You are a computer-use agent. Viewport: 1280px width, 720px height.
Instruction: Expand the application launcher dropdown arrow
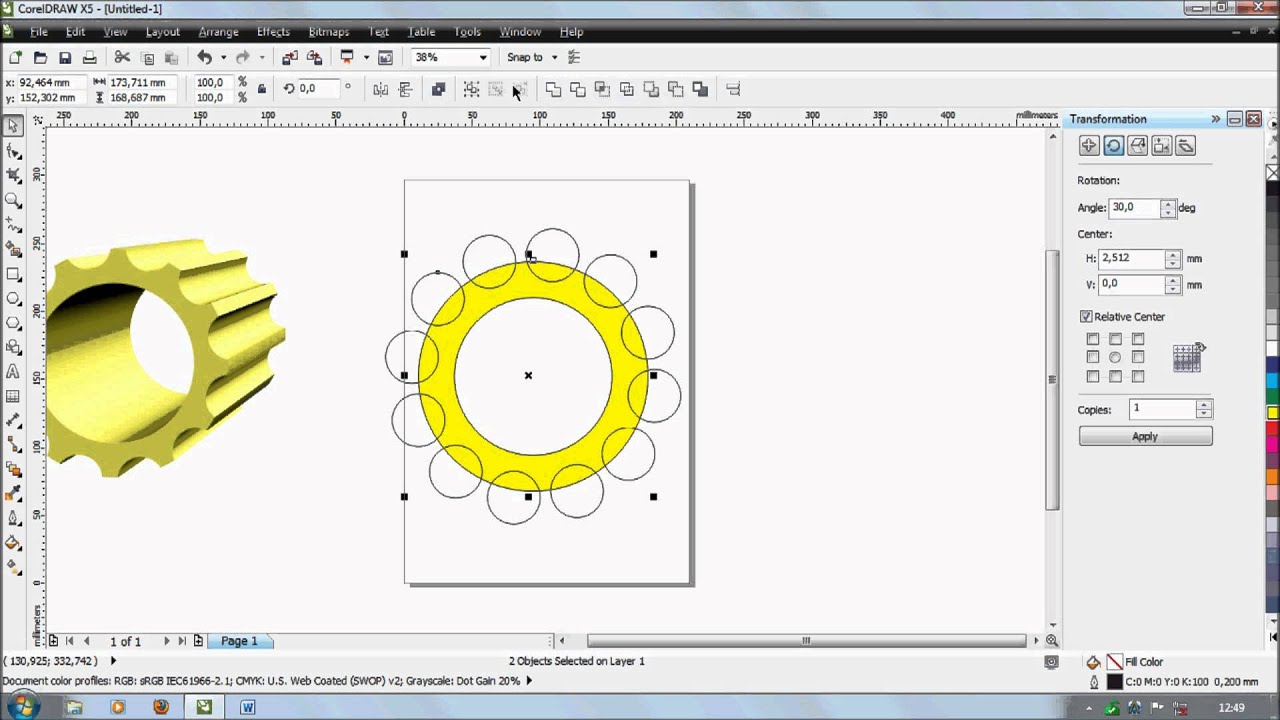coord(366,57)
